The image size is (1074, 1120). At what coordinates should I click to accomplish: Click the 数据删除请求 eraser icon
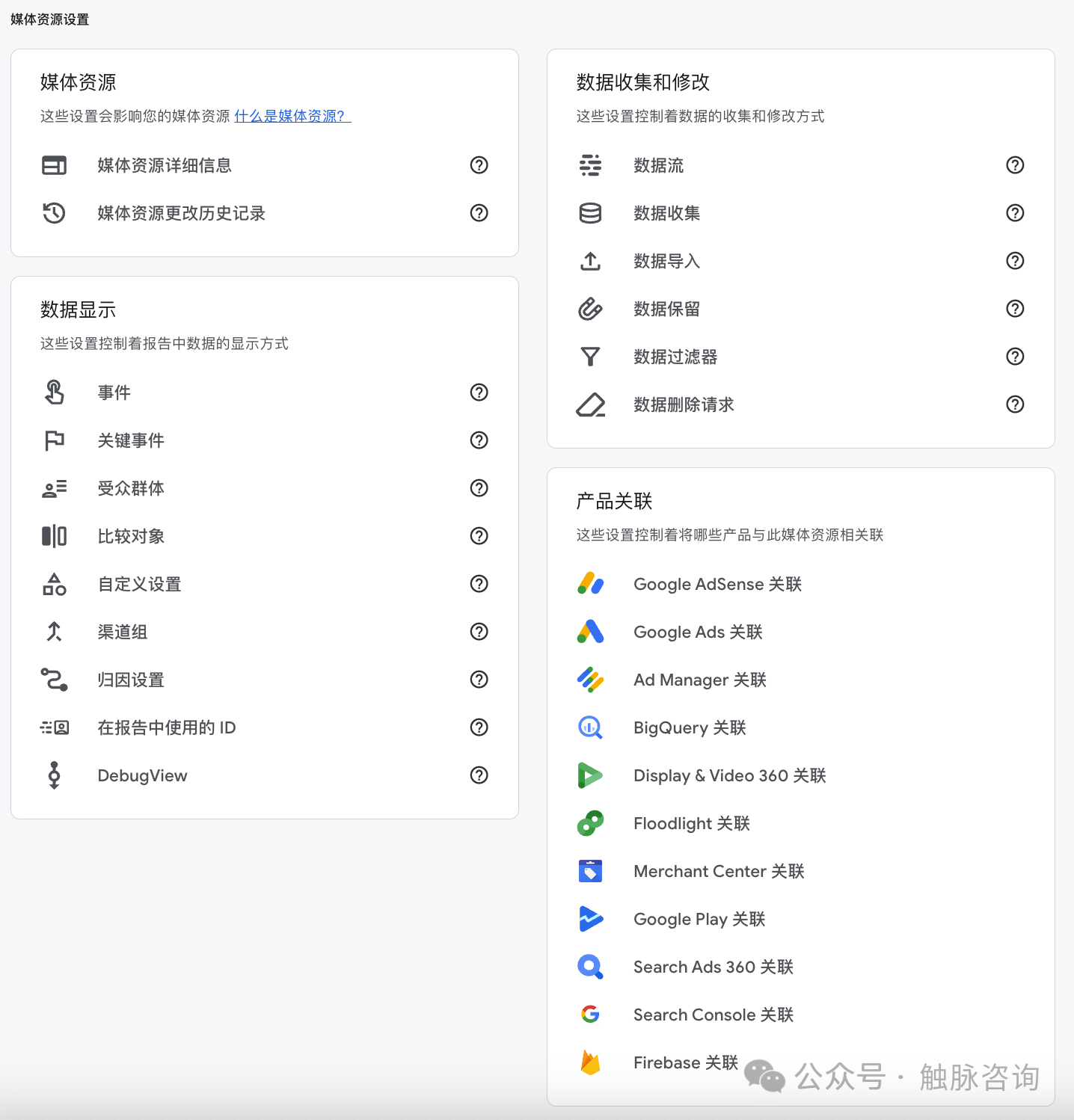tap(590, 404)
